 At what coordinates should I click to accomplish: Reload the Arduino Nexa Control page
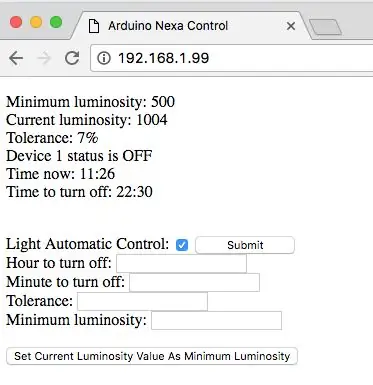pos(72,58)
